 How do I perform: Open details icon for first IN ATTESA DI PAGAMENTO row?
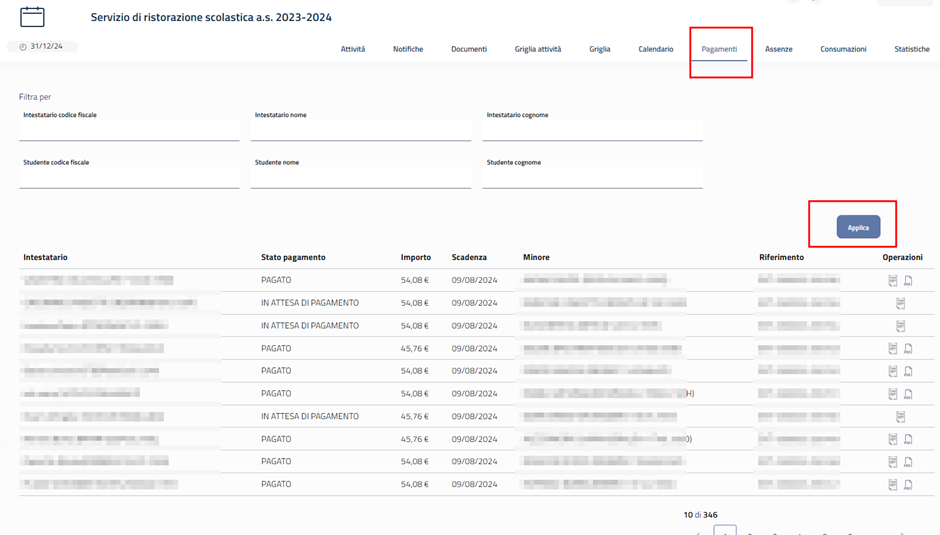click(900, 303)
